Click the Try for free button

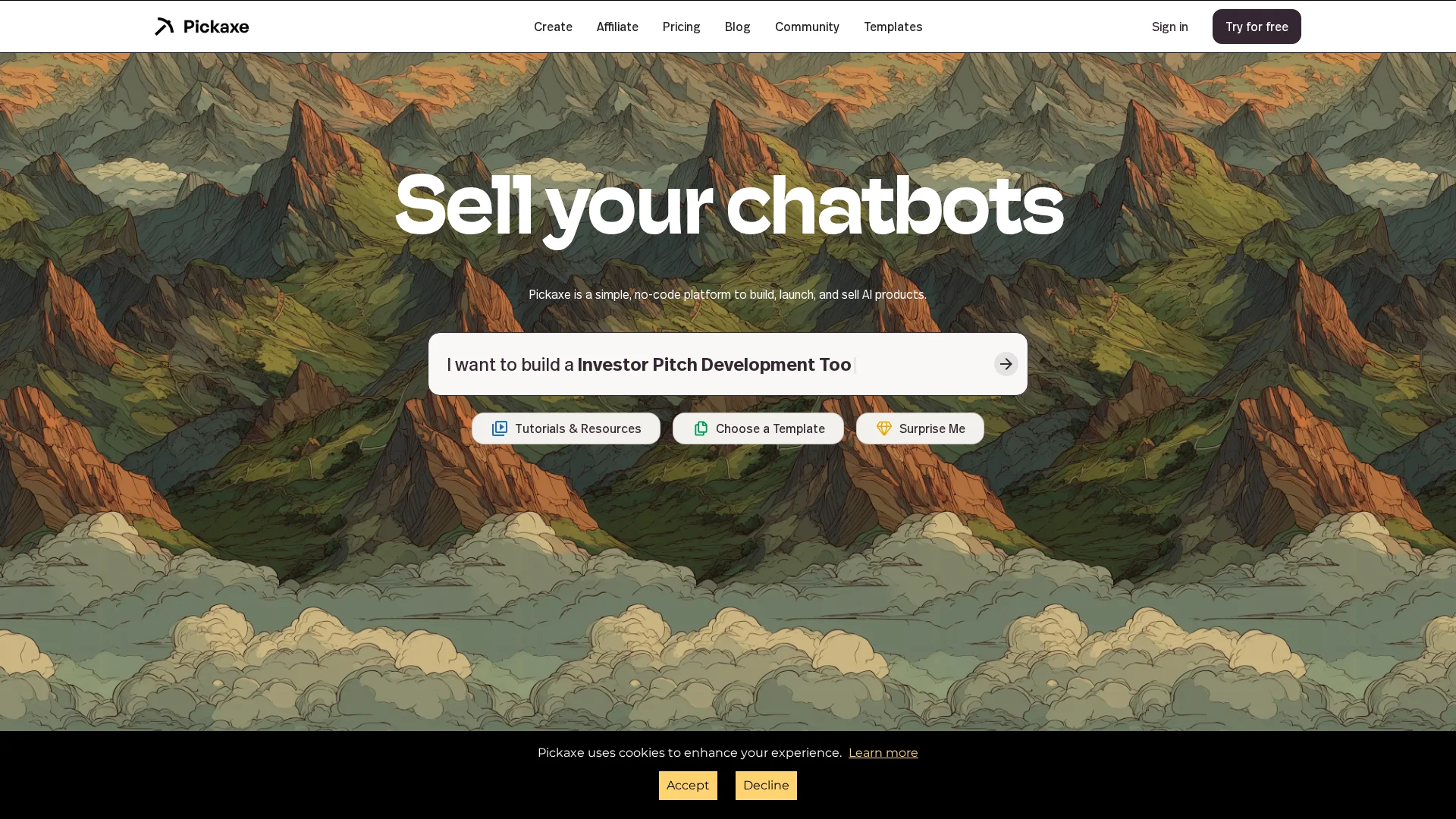coord(1257,27)
